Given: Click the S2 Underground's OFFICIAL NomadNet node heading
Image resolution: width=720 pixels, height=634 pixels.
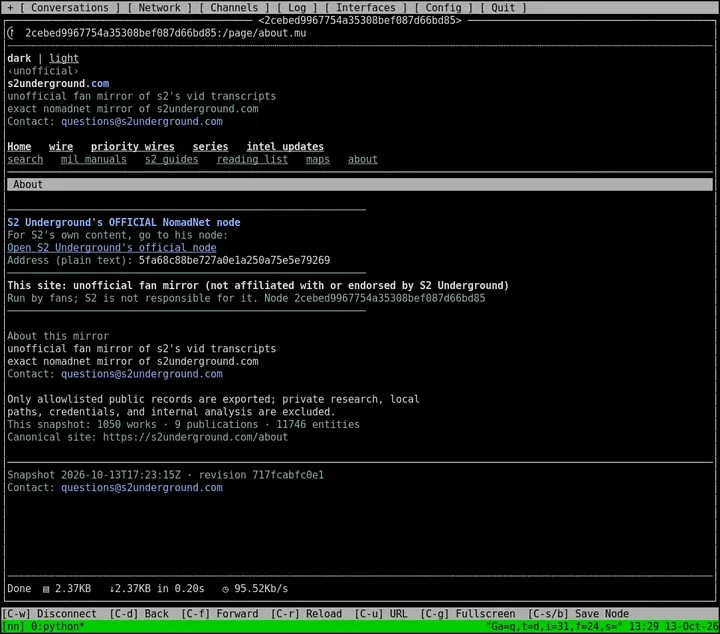Looking at the screenshot, I should pos(124,222).
